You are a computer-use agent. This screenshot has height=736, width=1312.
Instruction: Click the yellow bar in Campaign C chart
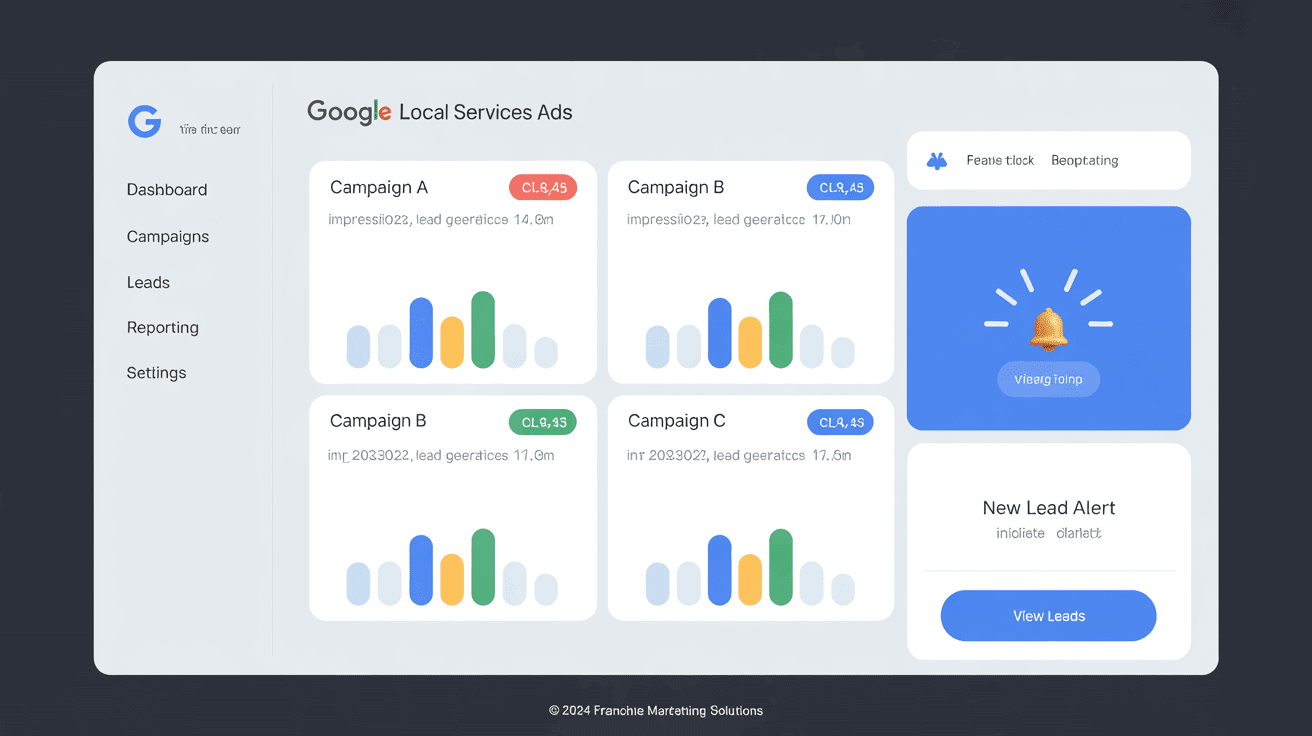click(x=750, y=580)
